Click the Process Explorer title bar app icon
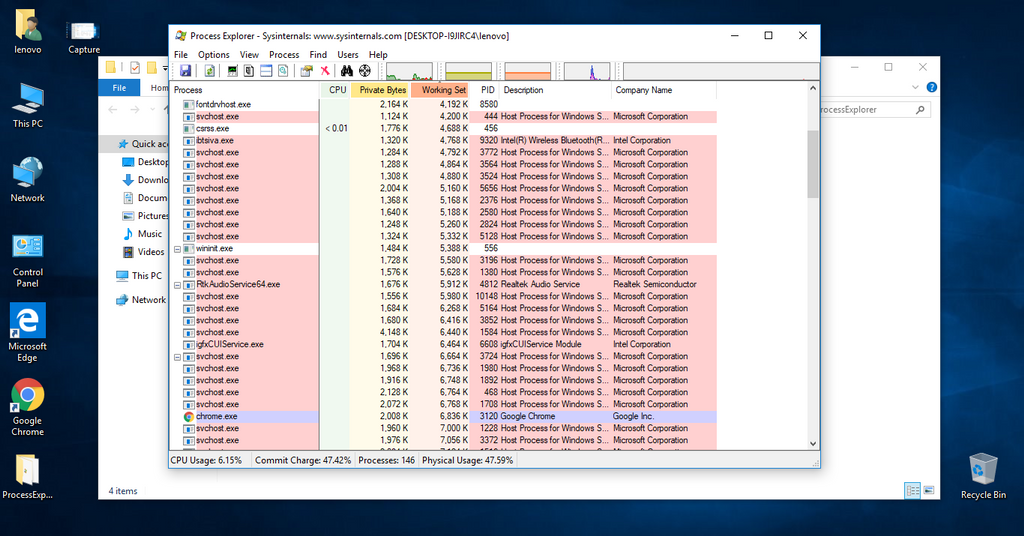This screenshot has height=536, width=1024. 181,36
